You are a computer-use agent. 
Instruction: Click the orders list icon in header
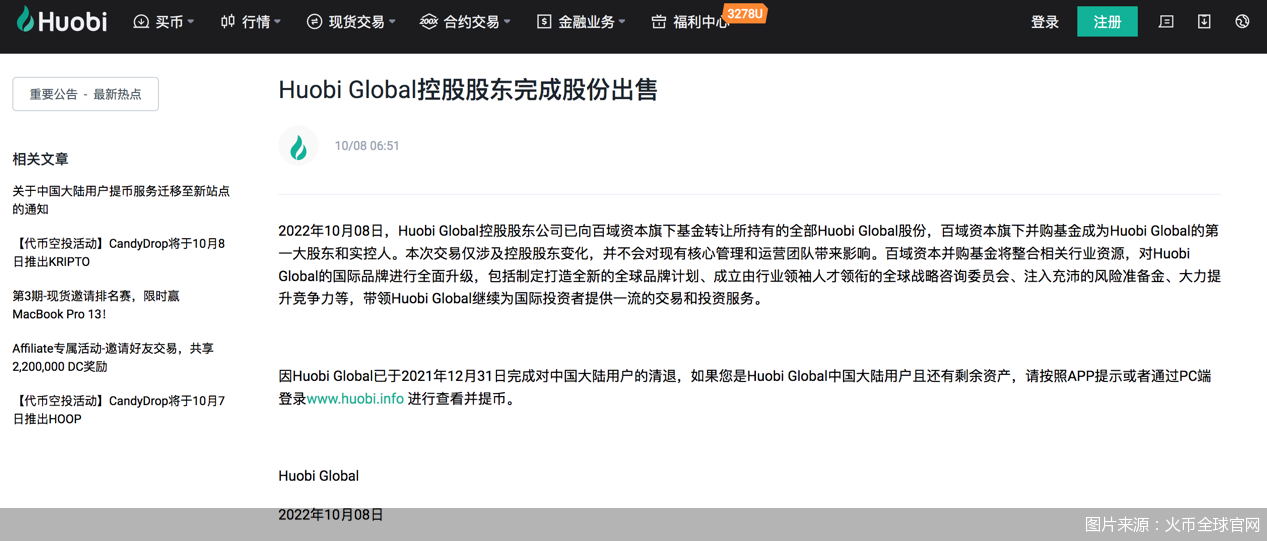click(1166, 21)
